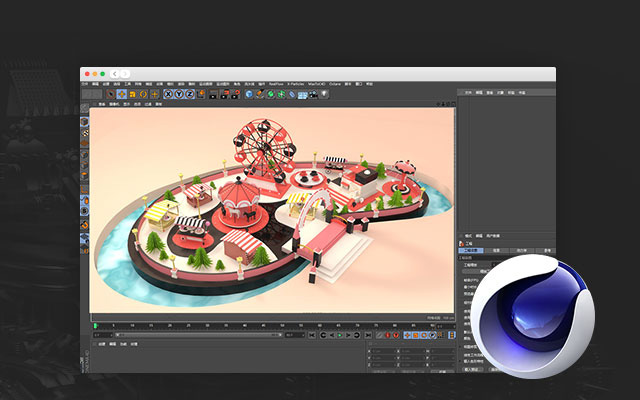Image resolution: width=640 pixels, height=400 pixels.
Task: Click the Camera object icon
Action: pyautogui.click(x=313, y=94)
